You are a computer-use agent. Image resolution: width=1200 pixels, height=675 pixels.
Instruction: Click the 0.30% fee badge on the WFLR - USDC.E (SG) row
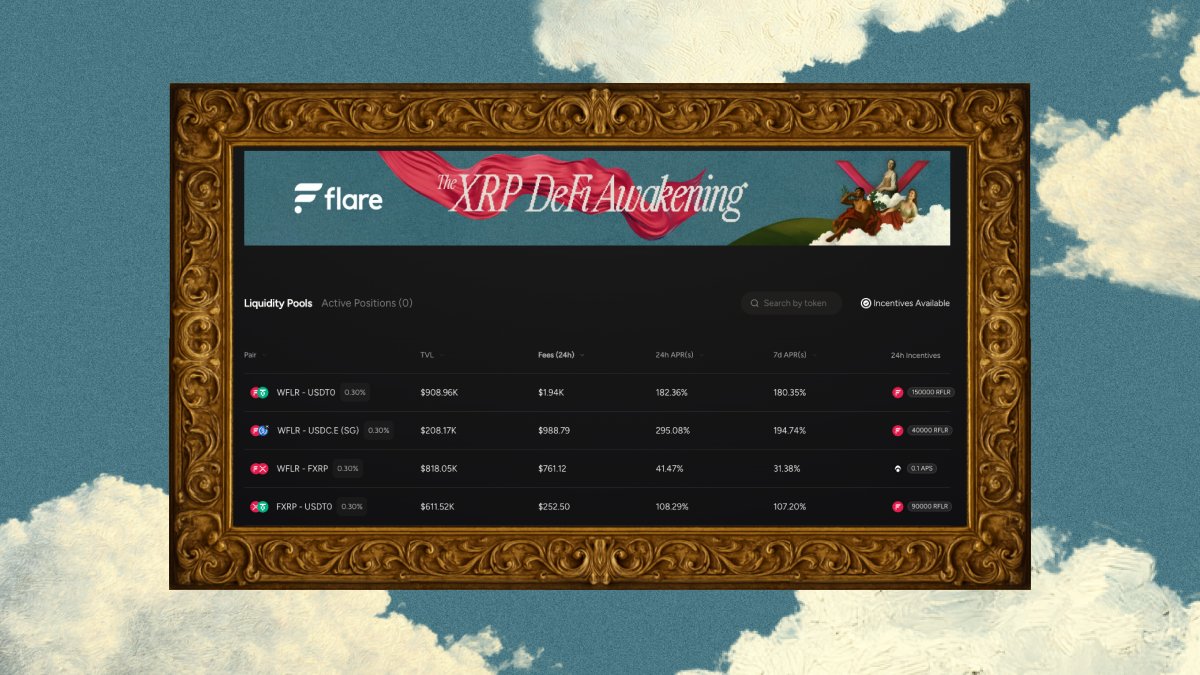(378, 431)
